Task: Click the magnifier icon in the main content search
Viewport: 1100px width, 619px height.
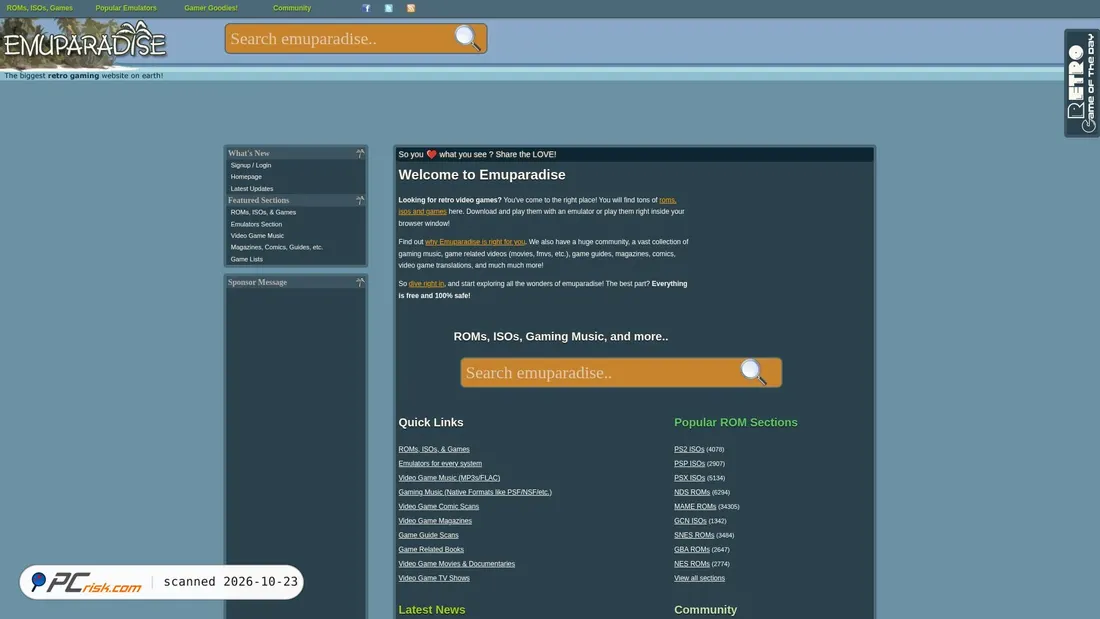Action: click(x=753, y=372)
